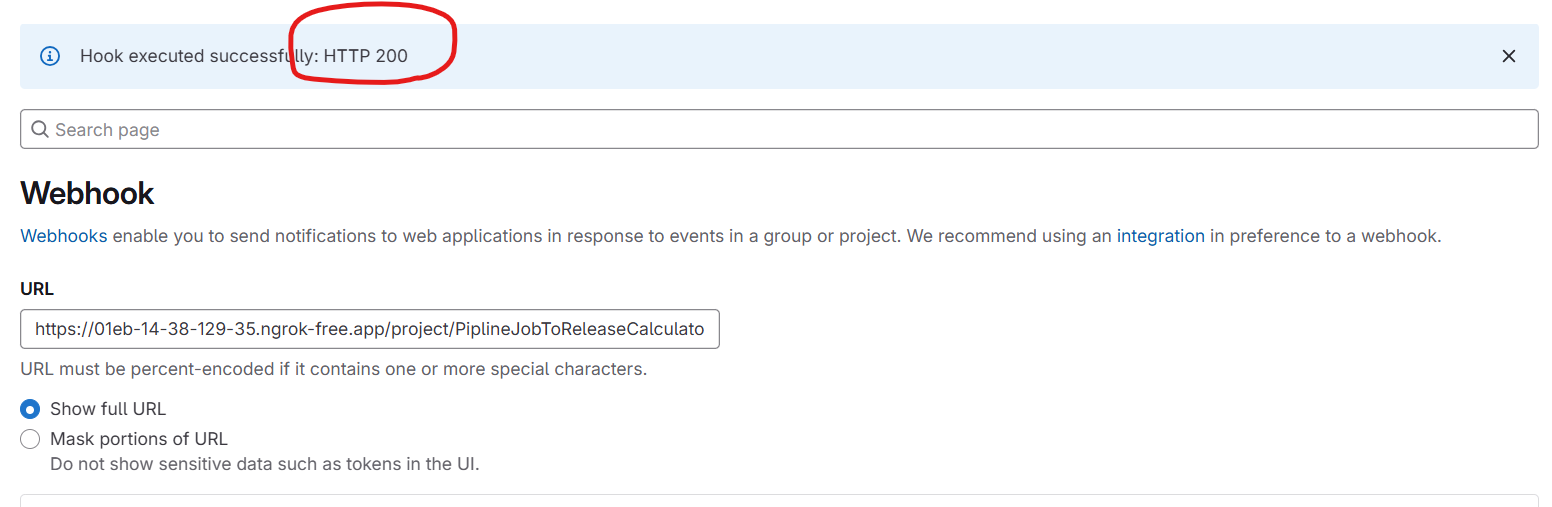
Task: Click the 'Hook executed successfully: HTTP 200' message
Action: 244,56
